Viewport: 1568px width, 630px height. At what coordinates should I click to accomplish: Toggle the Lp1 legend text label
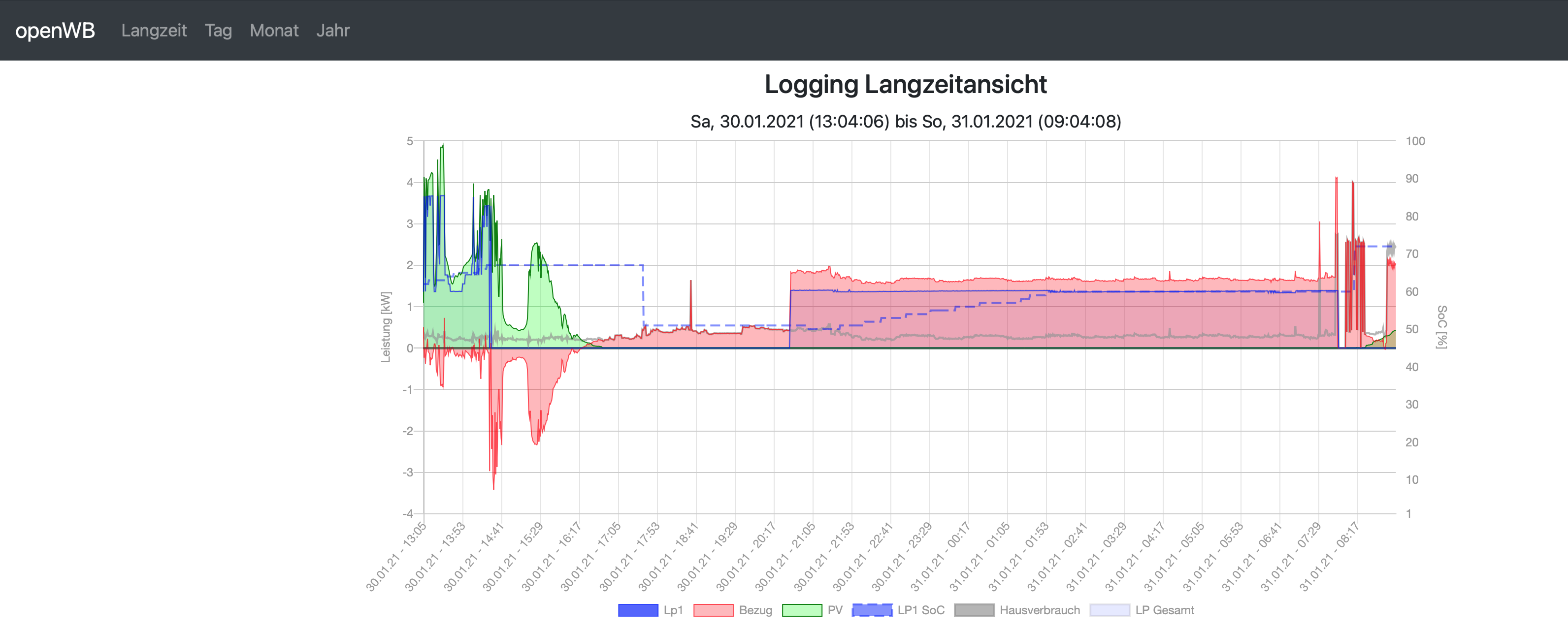coord(673,610)
